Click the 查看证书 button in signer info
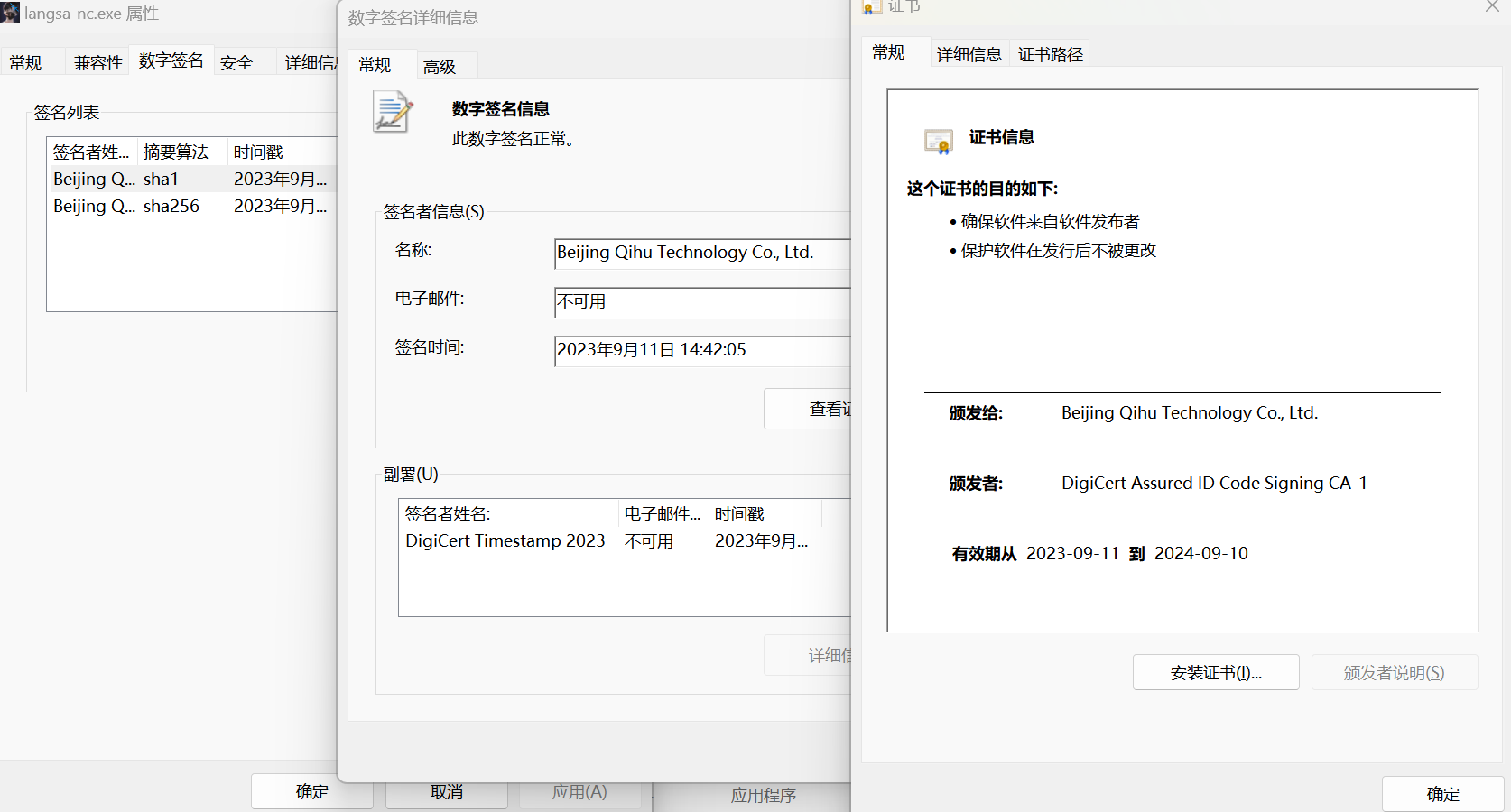1511x812 pixels. click(808, 409)
